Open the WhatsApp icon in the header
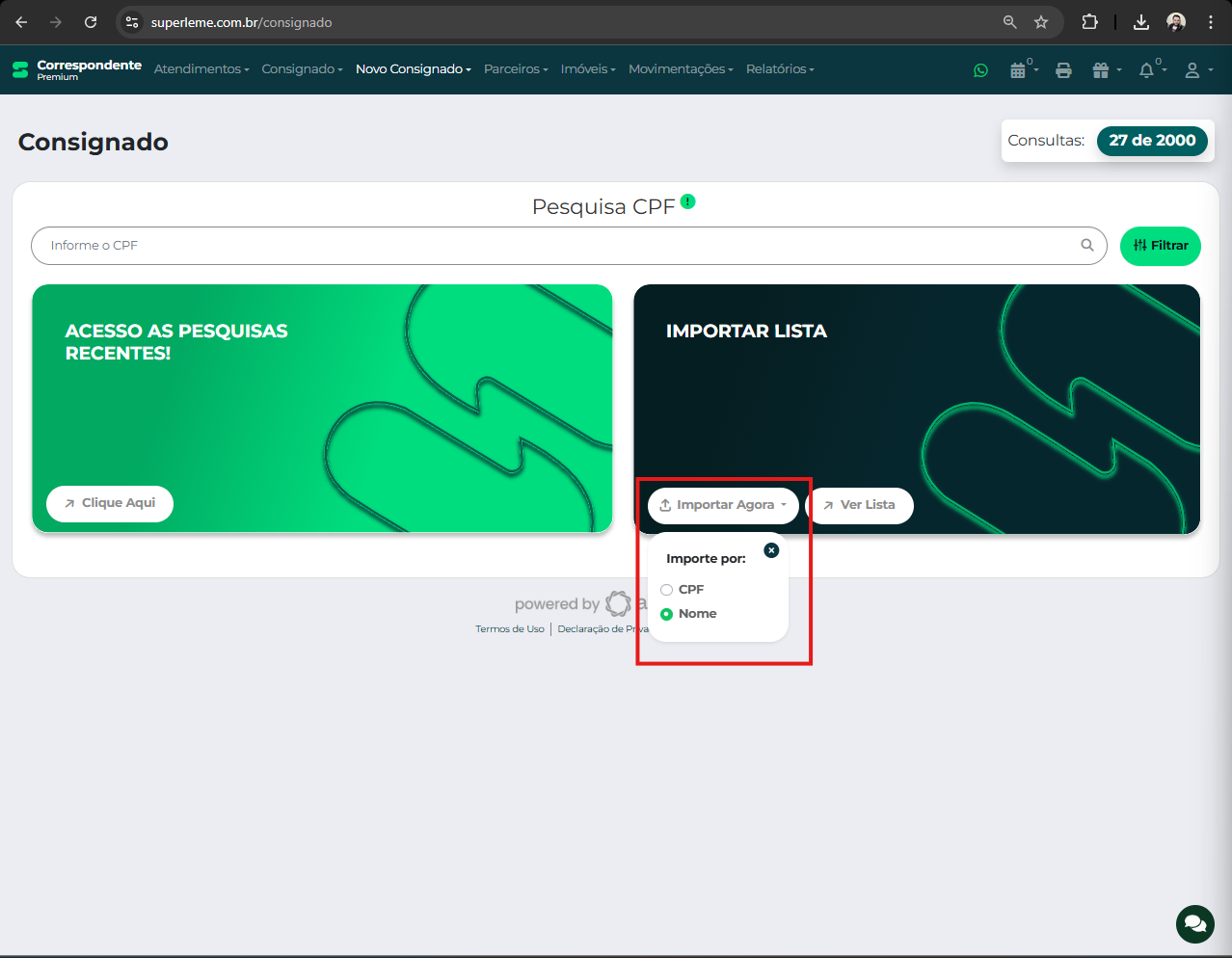This screenshot has height=958, width=1232. (x=980, y=70)
